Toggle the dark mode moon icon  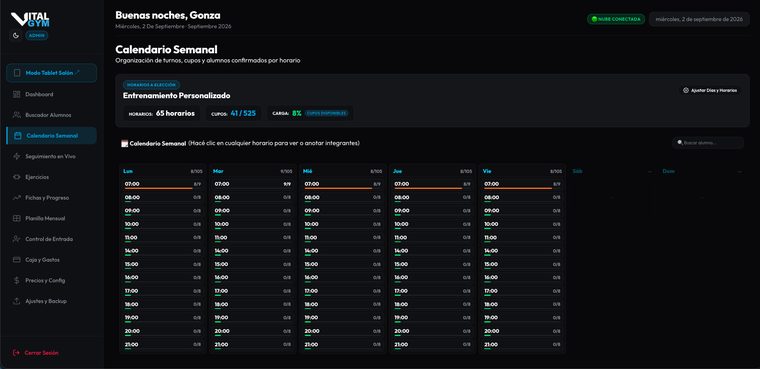[x=16, y=35]
